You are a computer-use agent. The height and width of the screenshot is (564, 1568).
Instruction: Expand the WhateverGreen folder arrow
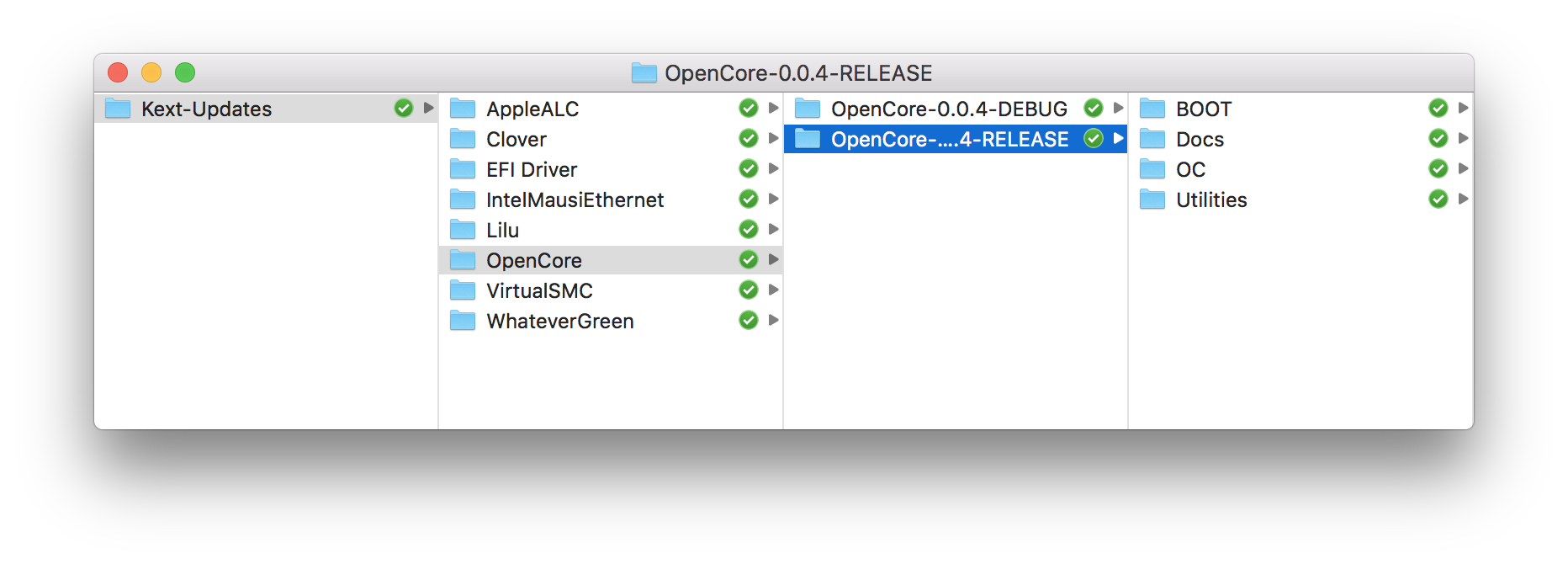[774, 320]
